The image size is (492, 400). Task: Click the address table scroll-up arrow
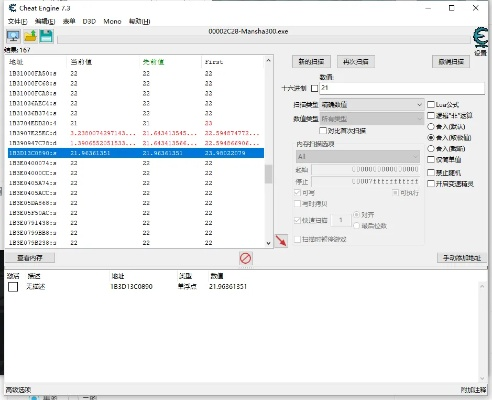coord(482,286)
